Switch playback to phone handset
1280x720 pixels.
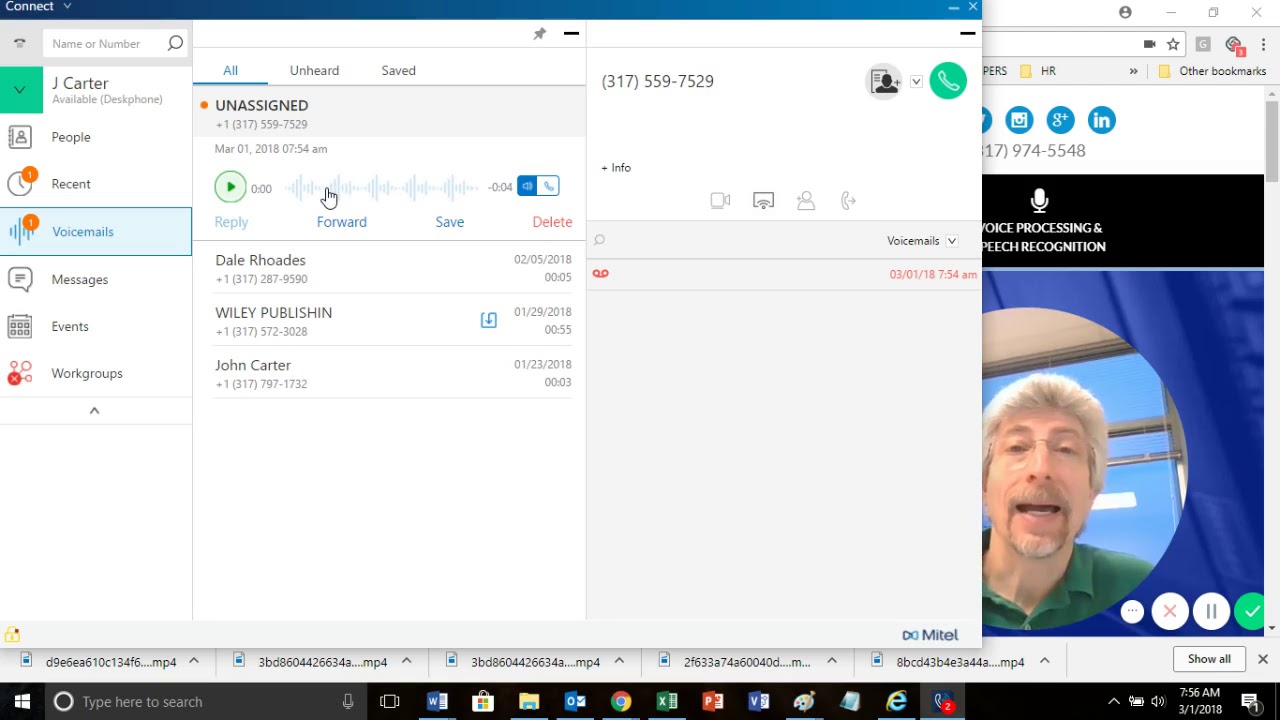(549, 186)
